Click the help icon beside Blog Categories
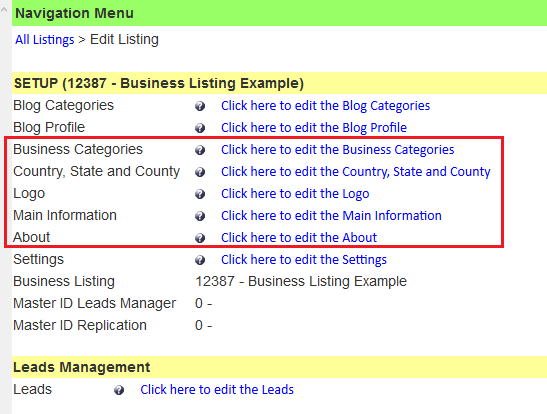 (200, 106)
